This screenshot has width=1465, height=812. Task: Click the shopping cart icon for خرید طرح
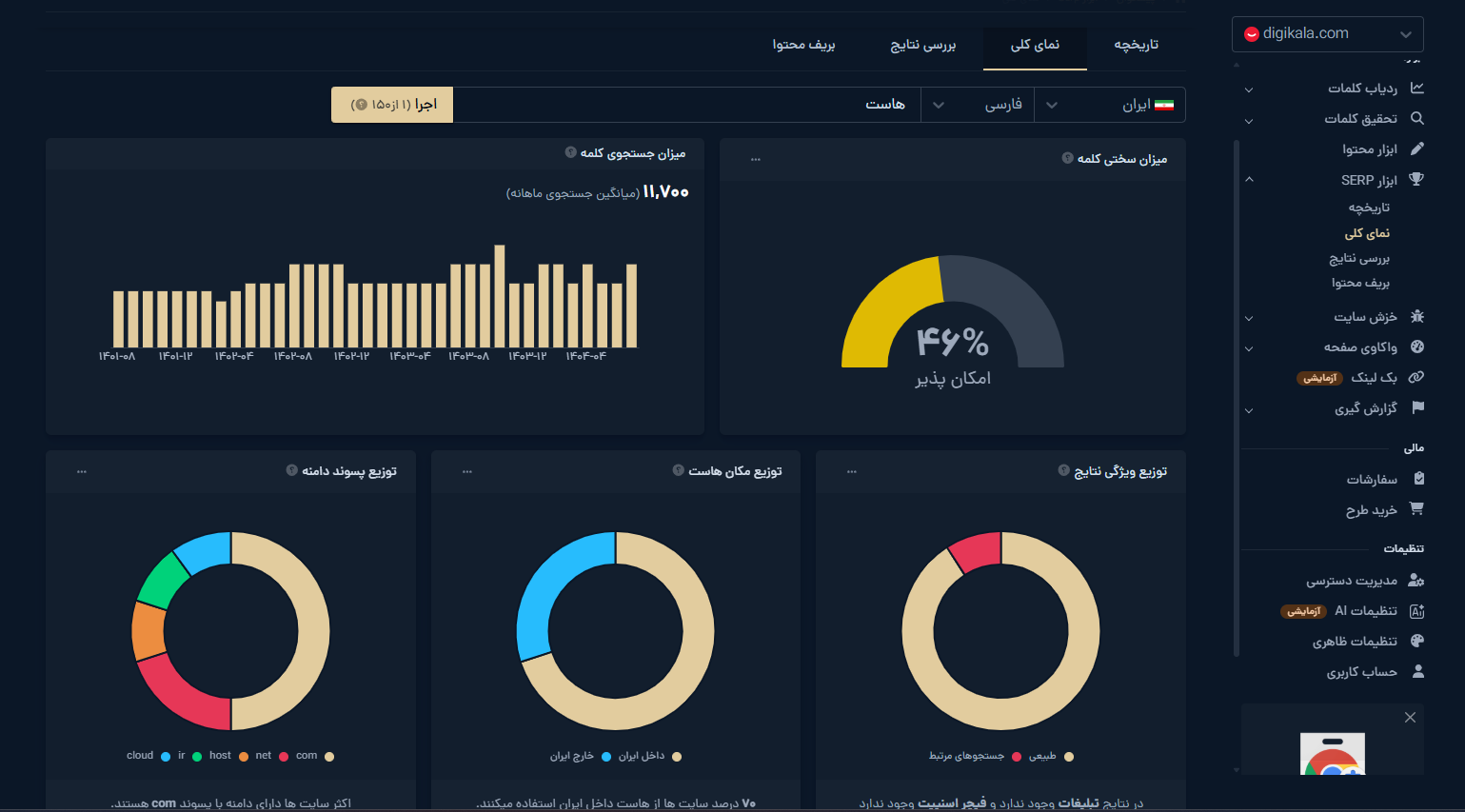pos(1416,508)
